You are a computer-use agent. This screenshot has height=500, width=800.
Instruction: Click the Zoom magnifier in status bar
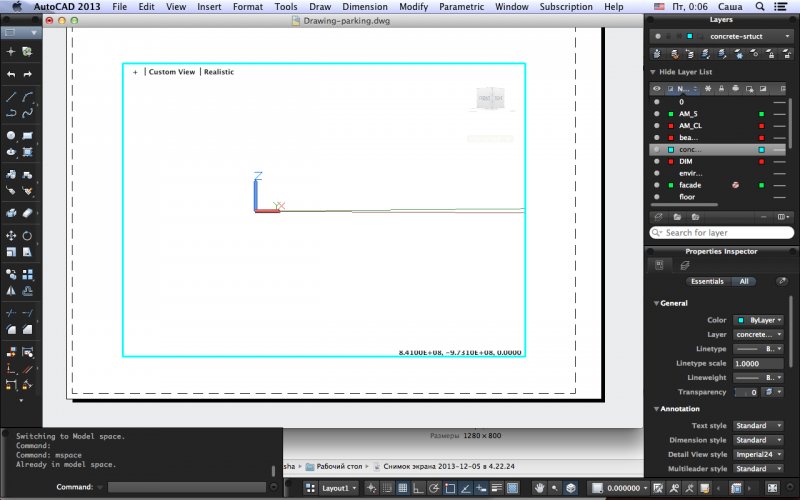[x=555, y=488]
